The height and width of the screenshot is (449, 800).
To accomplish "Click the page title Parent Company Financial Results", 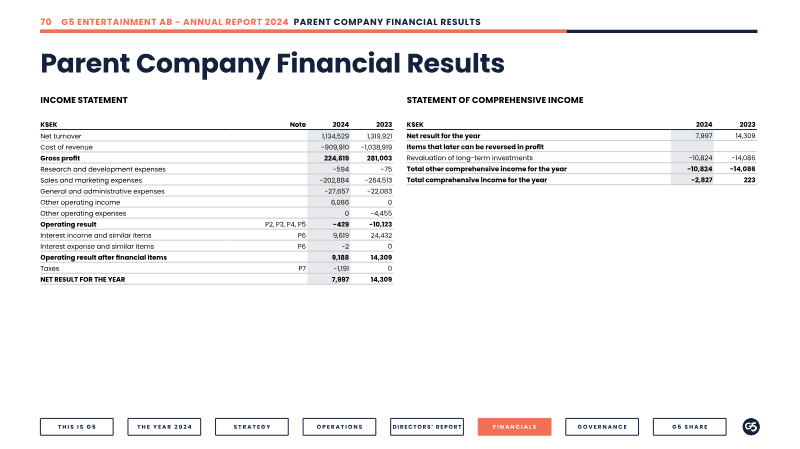I will tap(272, 64).
